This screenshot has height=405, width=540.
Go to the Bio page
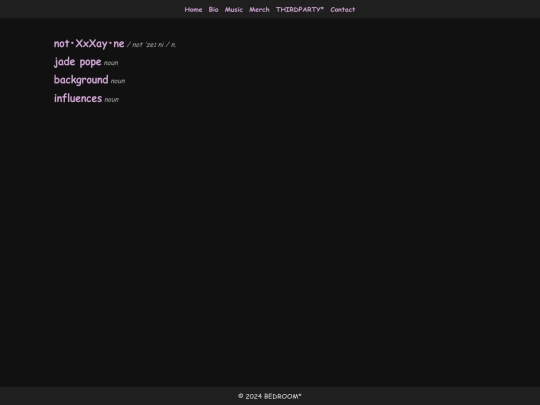pos(213,10)
